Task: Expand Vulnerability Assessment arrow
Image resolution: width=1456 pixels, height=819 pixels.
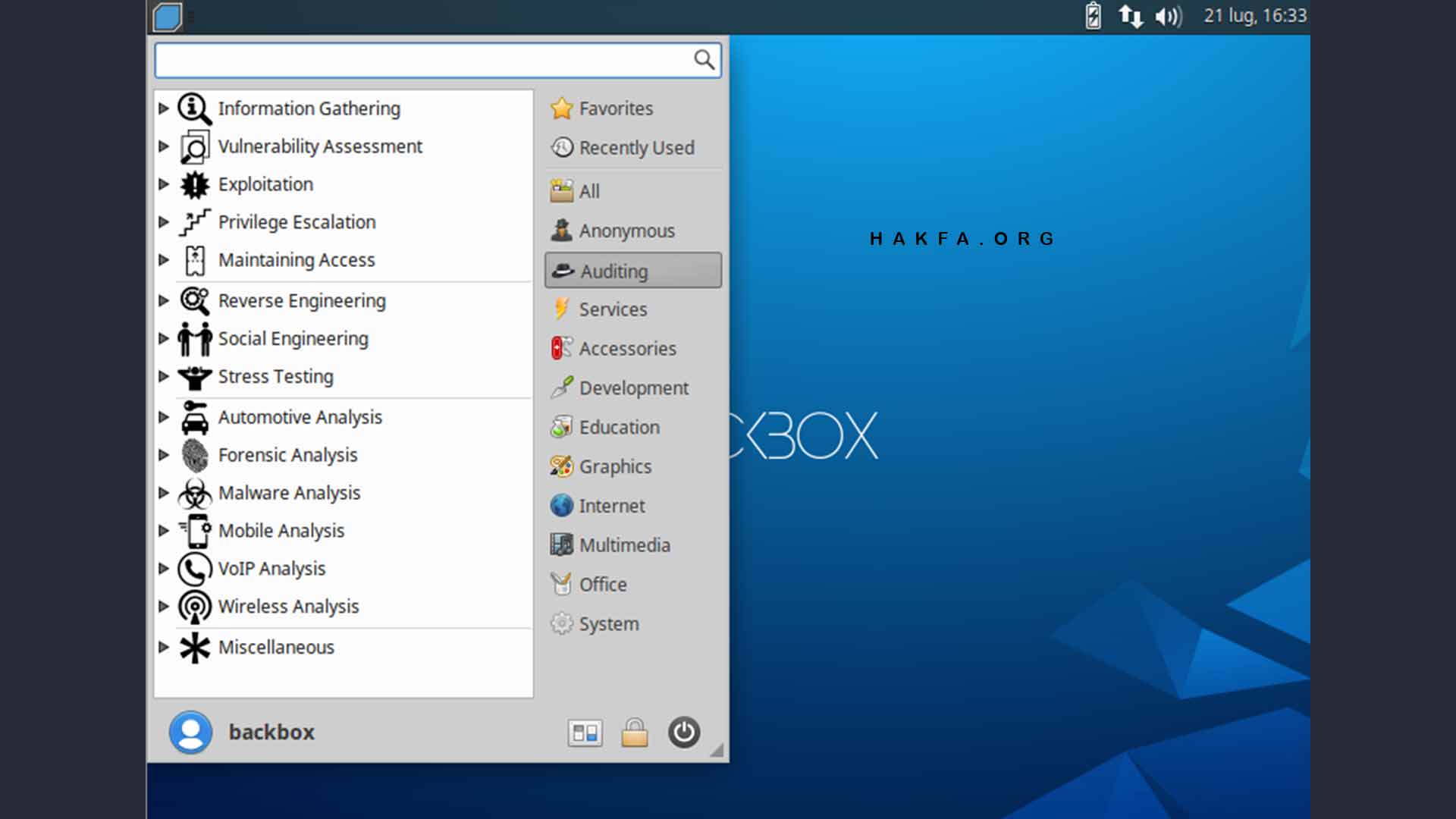Action: tap(163, 146)
